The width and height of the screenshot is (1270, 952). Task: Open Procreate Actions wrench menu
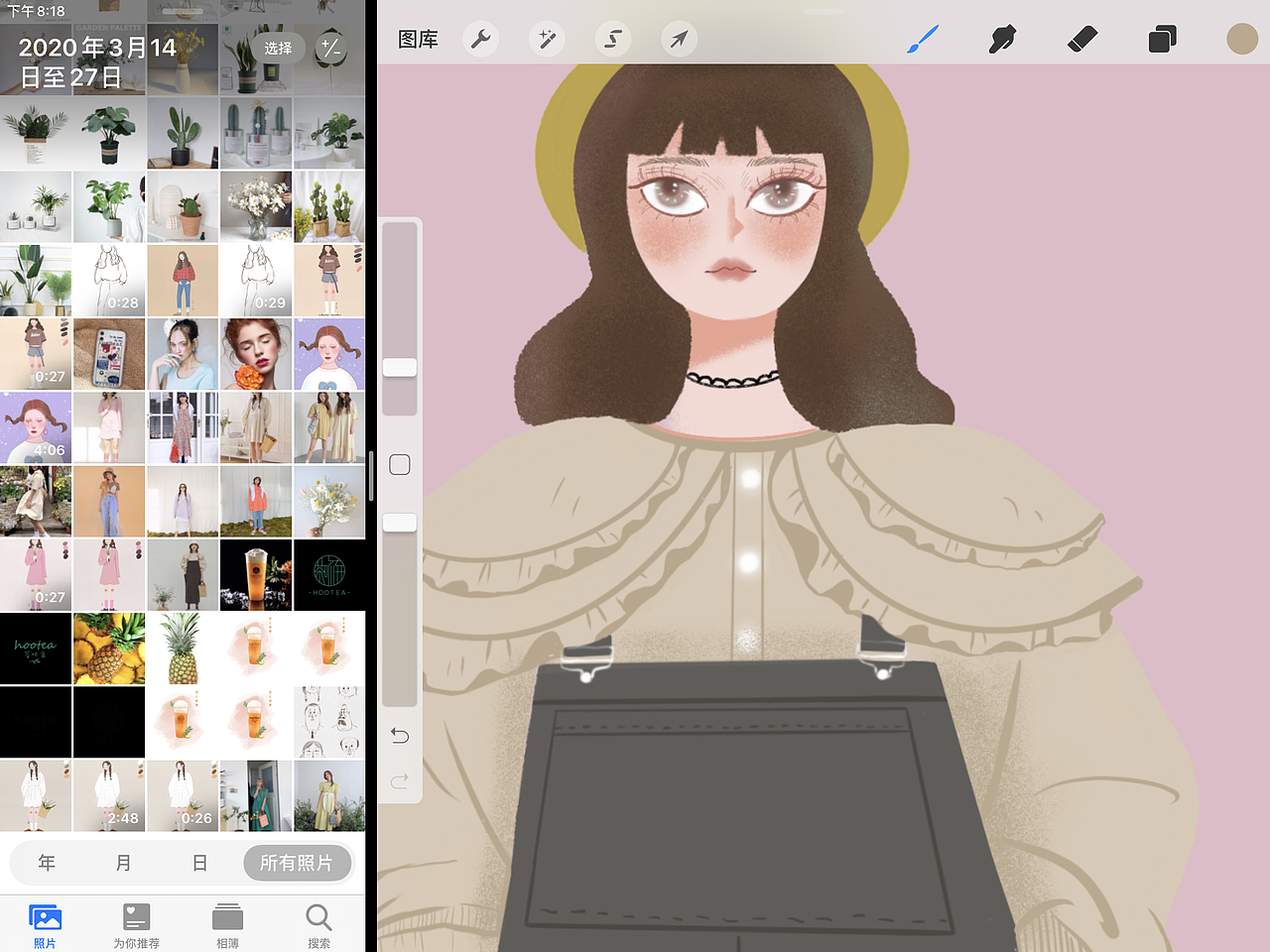click(x=480, y=40)
